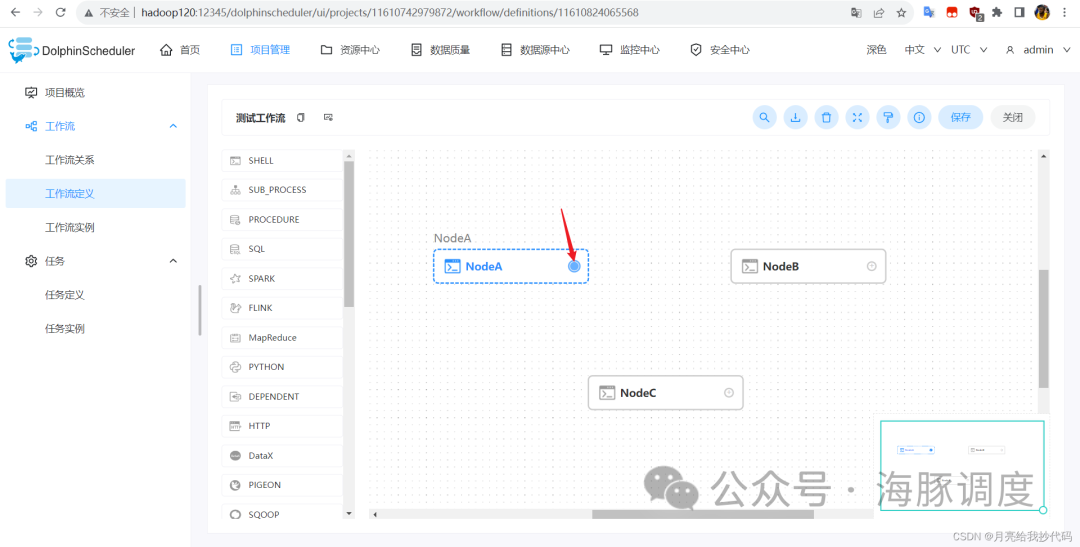Open 监控中心 in the top menu
Image resolution: width=1080 pixels, height=547 pixels.
tap(630, 50)
